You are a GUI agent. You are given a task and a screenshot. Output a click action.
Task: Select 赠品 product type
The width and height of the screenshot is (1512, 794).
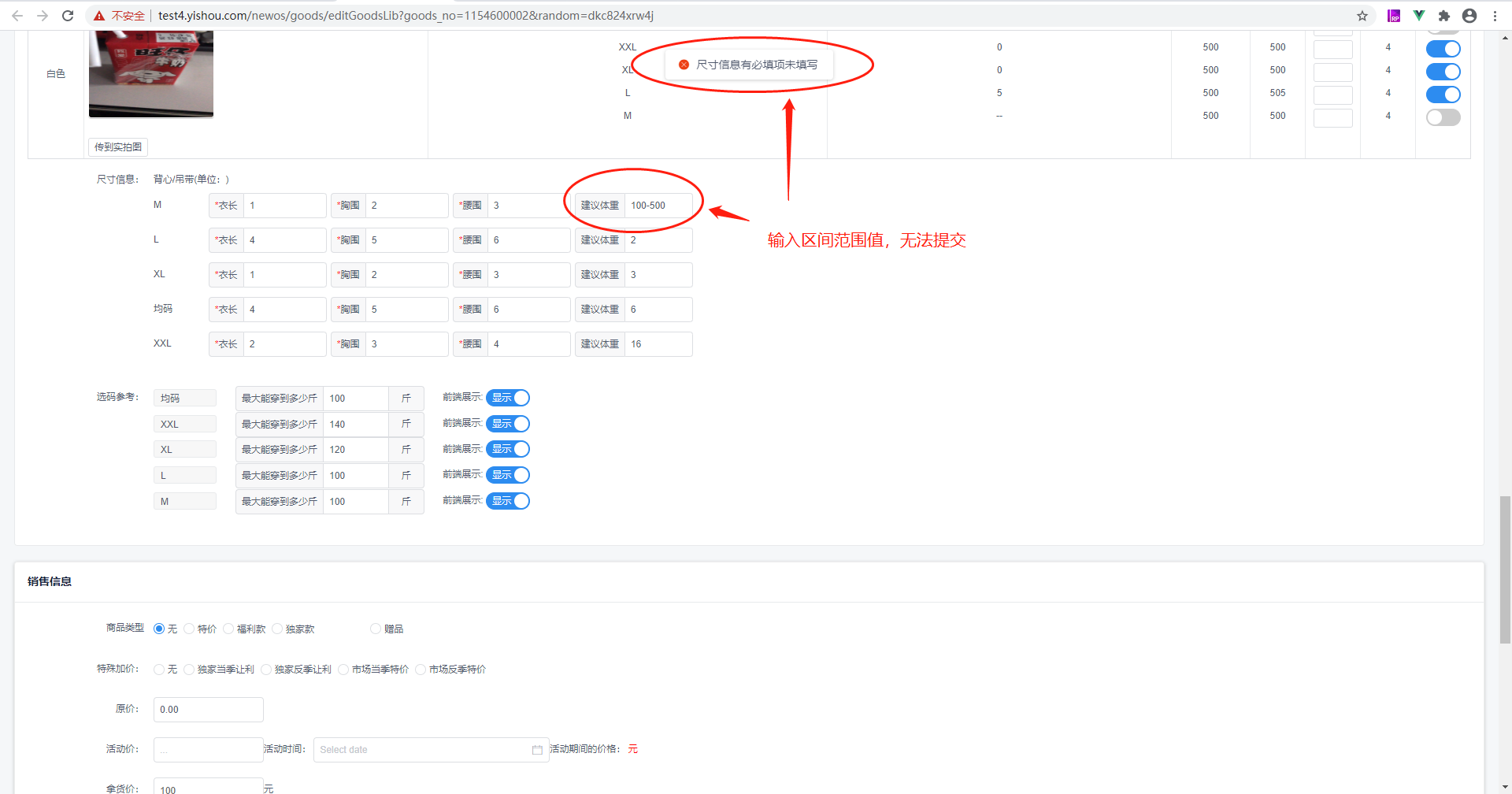[376, 629]
